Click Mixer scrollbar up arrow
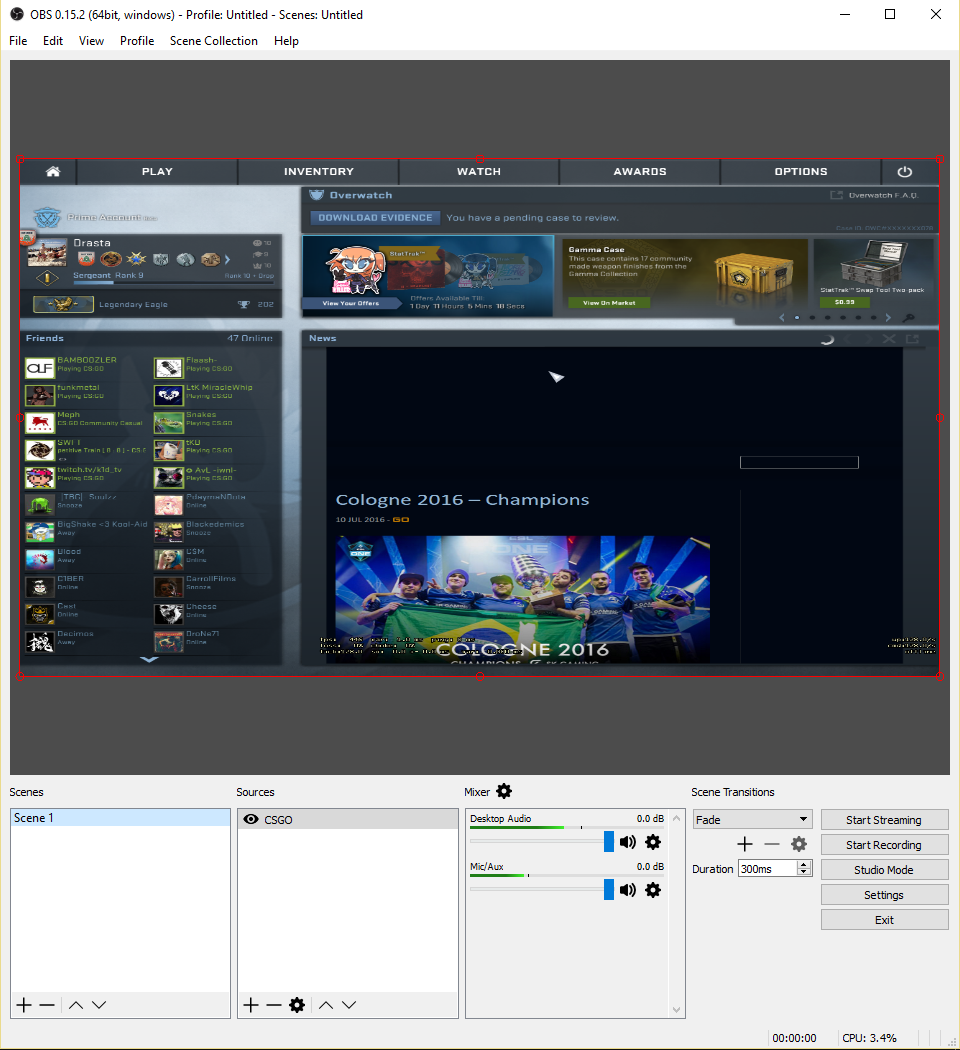The width and height of the screenshot is (960, 1050). [x=676, y=818]
